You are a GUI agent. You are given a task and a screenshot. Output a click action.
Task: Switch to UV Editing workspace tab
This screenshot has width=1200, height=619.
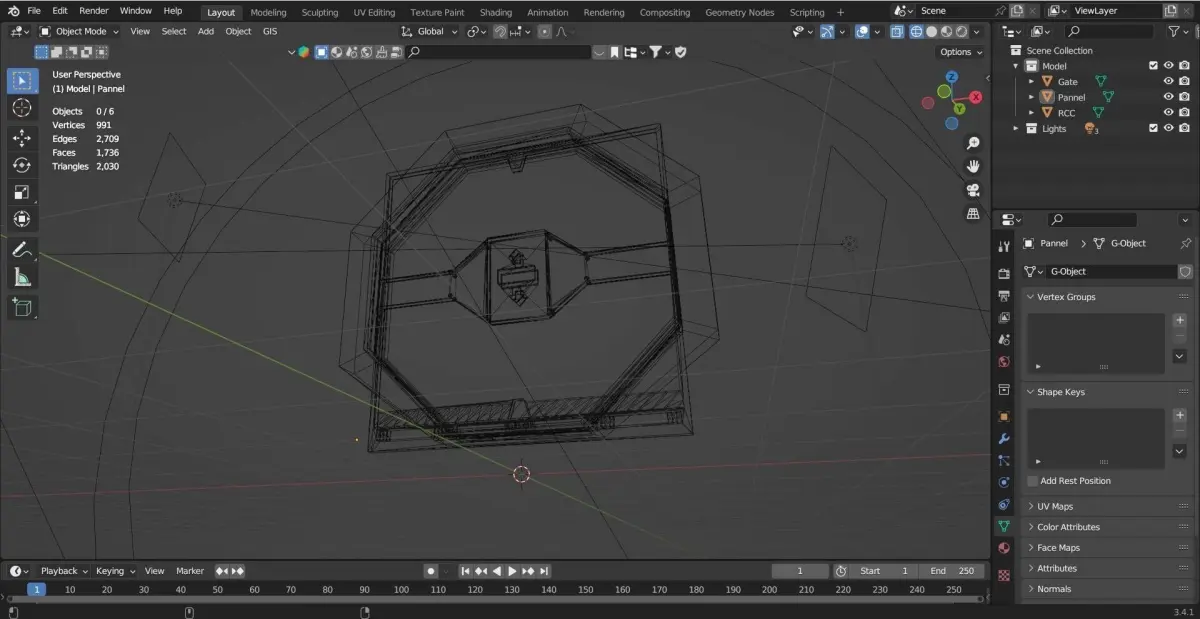coord(374,12)
